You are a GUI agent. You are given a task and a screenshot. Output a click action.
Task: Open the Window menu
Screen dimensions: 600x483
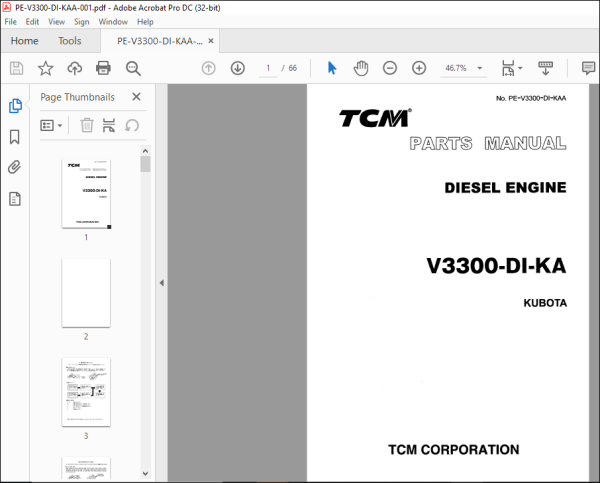point(113,22)
